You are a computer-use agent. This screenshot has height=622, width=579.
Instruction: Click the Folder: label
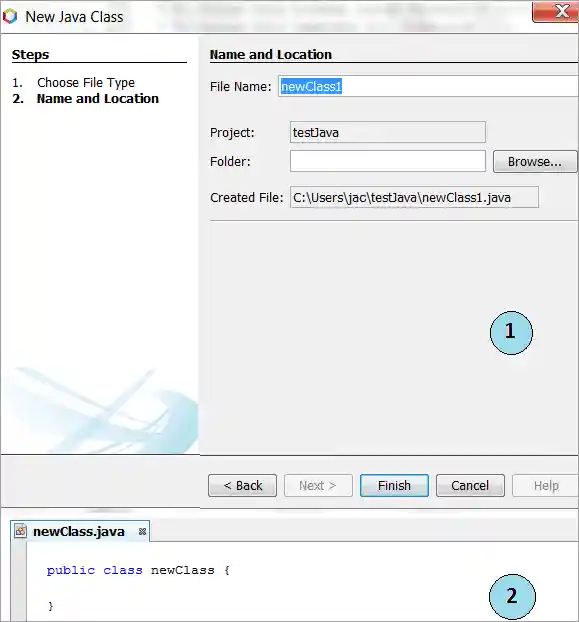click(x=230, y=161)
